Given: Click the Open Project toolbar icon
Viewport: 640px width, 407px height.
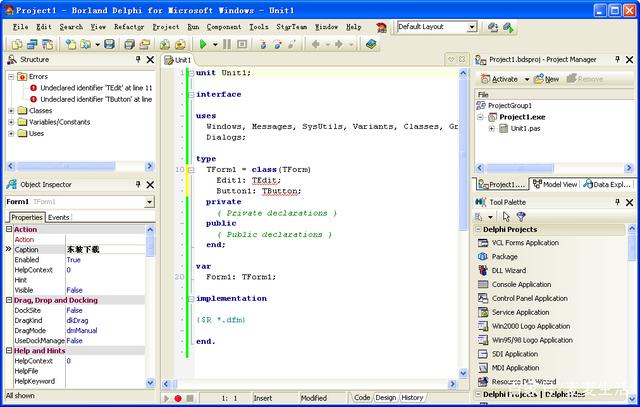Looking at the screenshot, I should [144, 44].
